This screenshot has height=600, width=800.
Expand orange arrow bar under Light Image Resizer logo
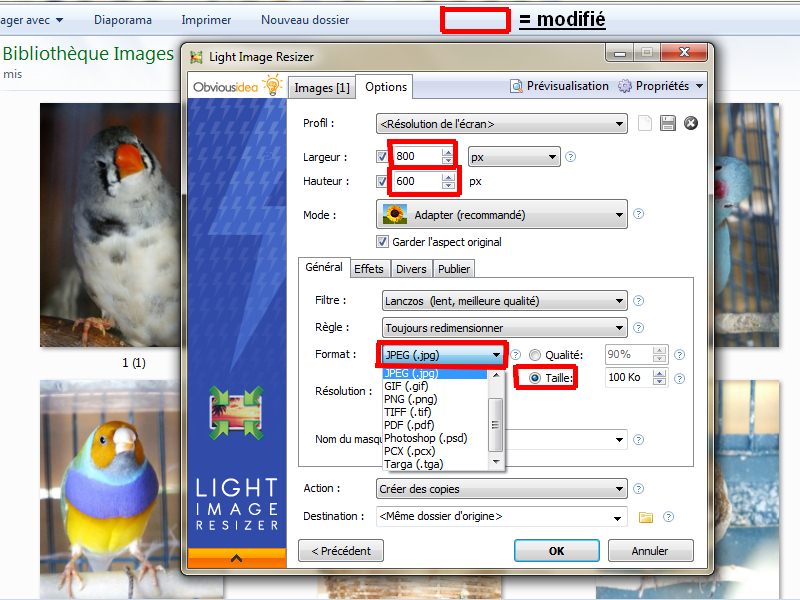pyautogui.click(x=237, y=558)
